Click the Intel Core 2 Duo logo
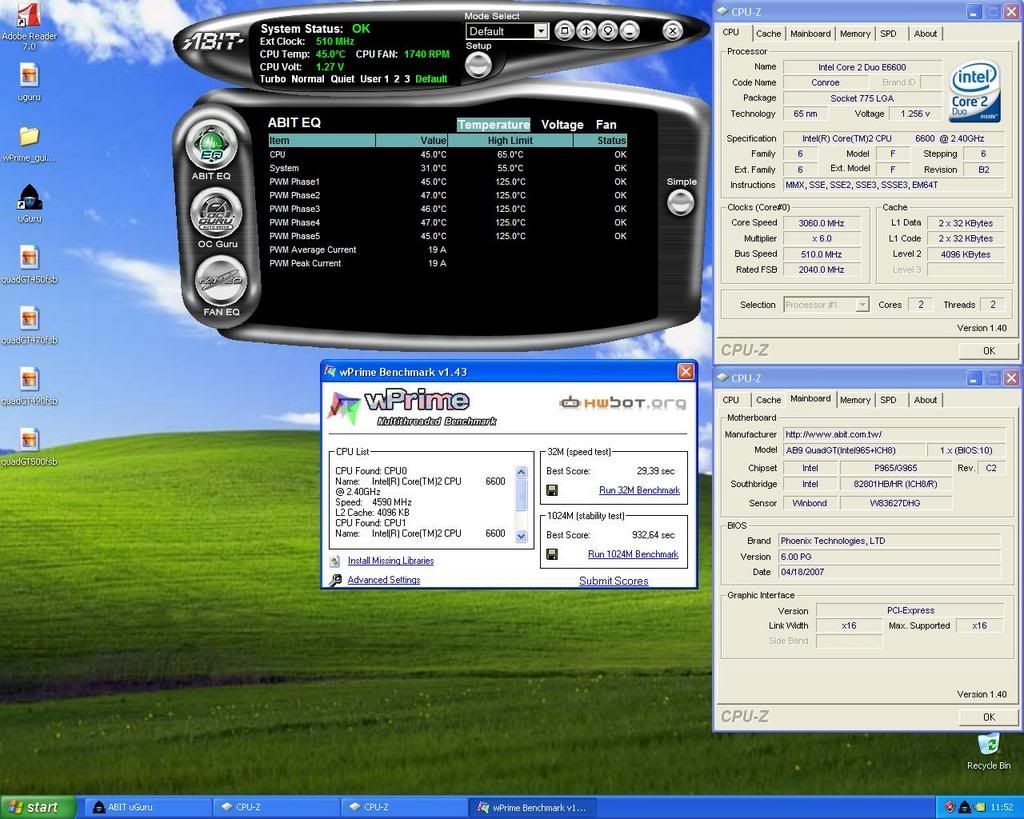 click(974, 90)
